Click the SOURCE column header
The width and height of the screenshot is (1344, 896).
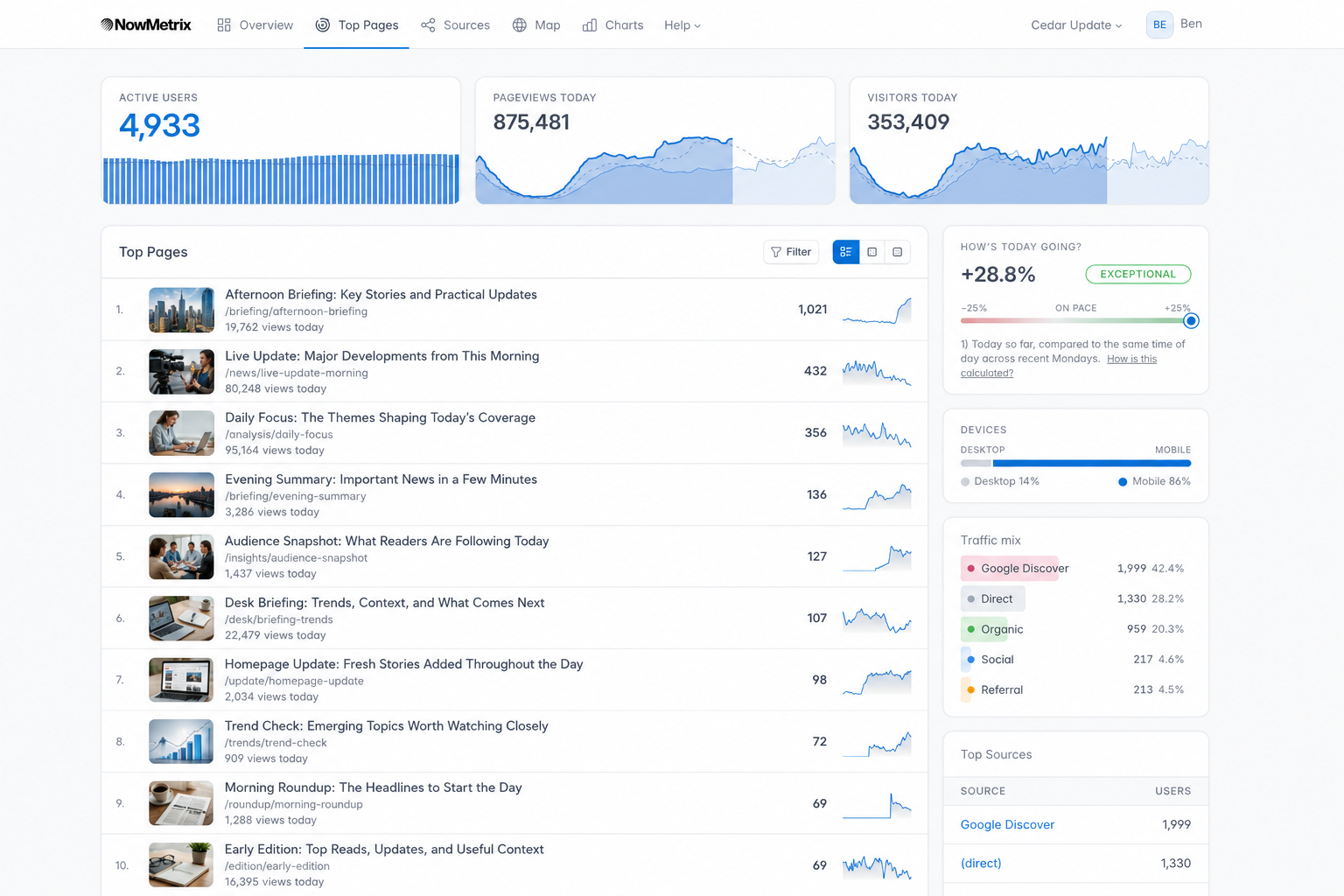point(983,791)
